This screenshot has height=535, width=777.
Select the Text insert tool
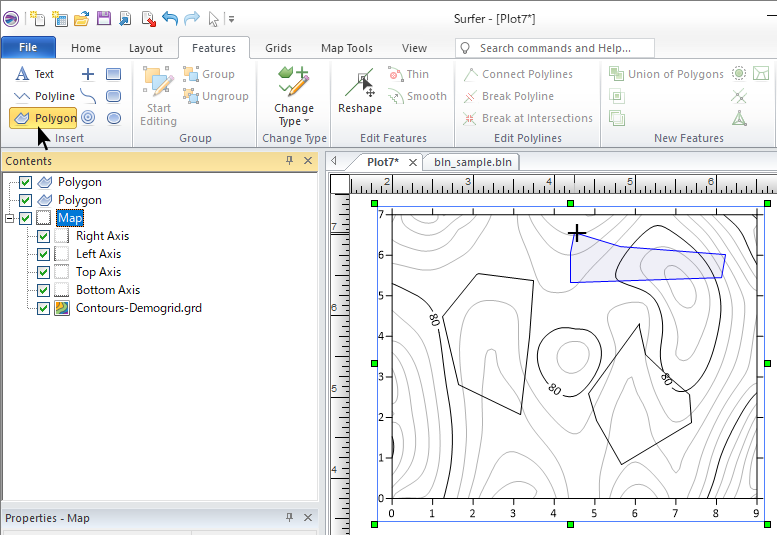pyautogui.click(x=35, y=74)
